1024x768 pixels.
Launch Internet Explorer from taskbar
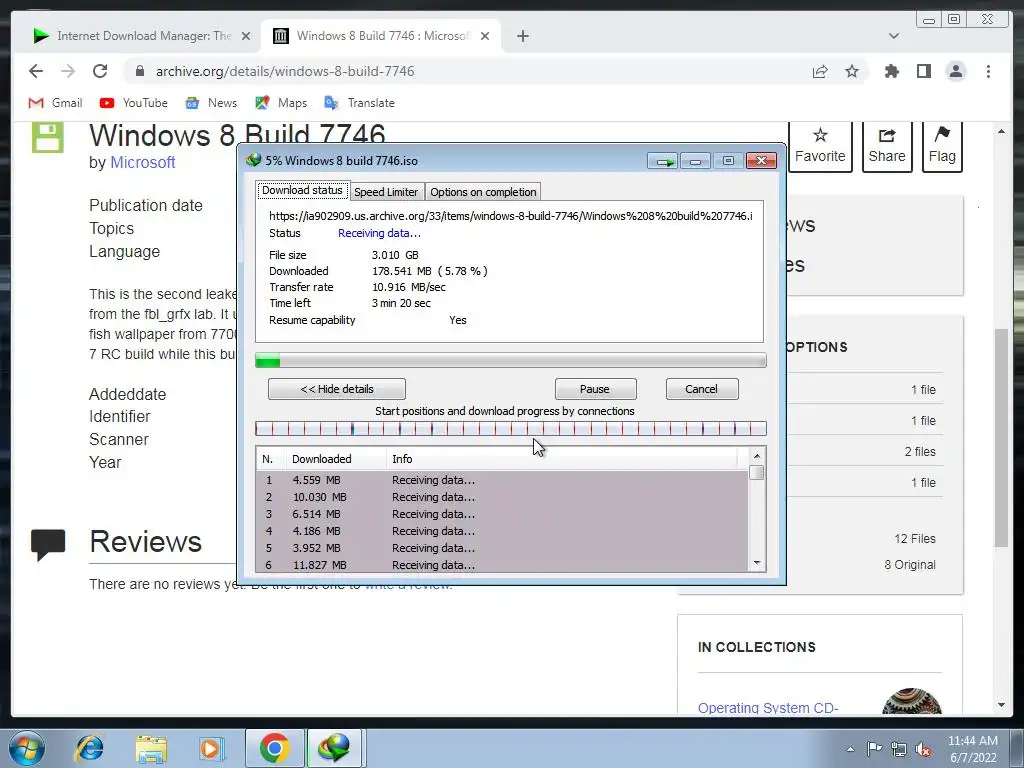[x=89, y=748]
